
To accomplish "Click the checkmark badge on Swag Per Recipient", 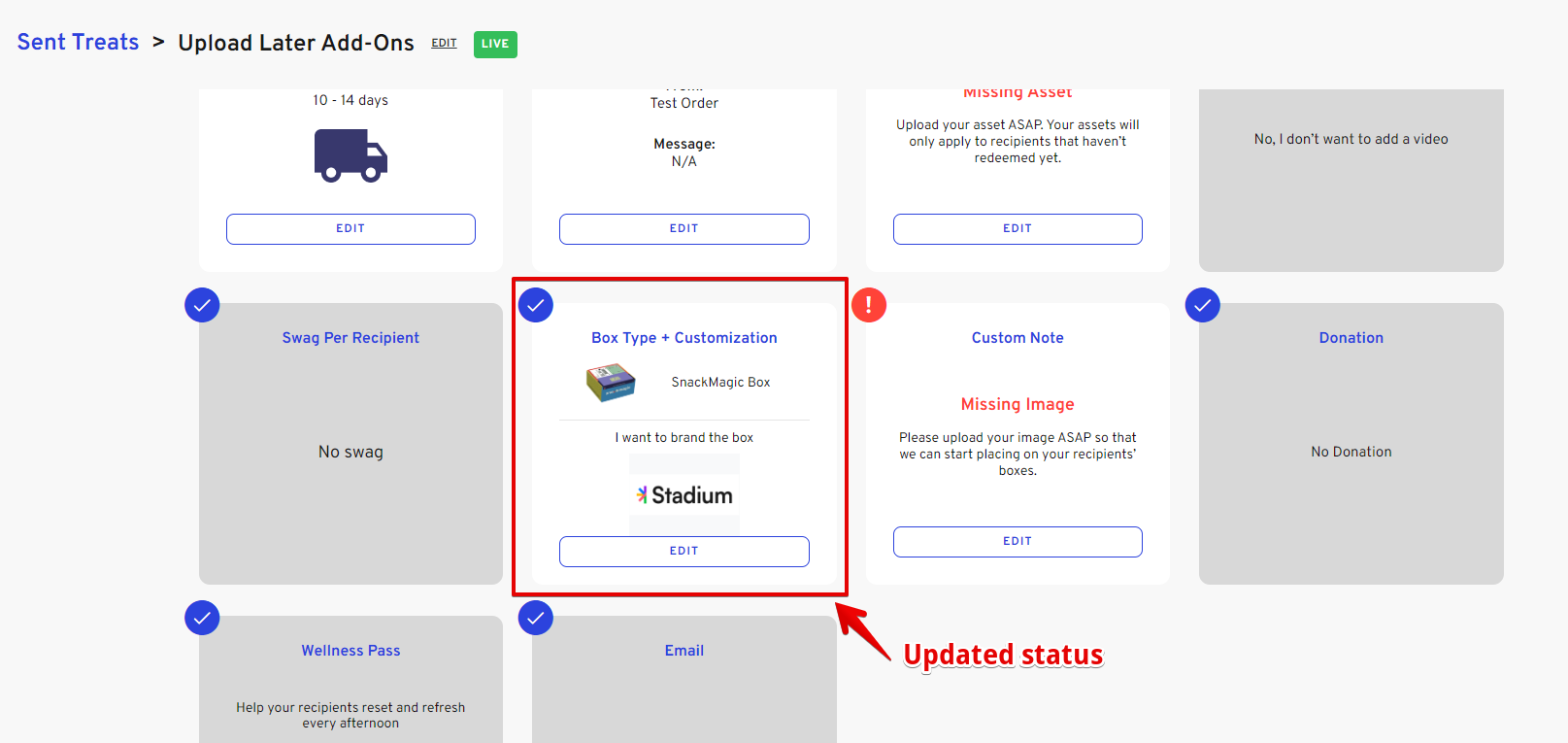I will pyautogui.click(x=202, y=305).
